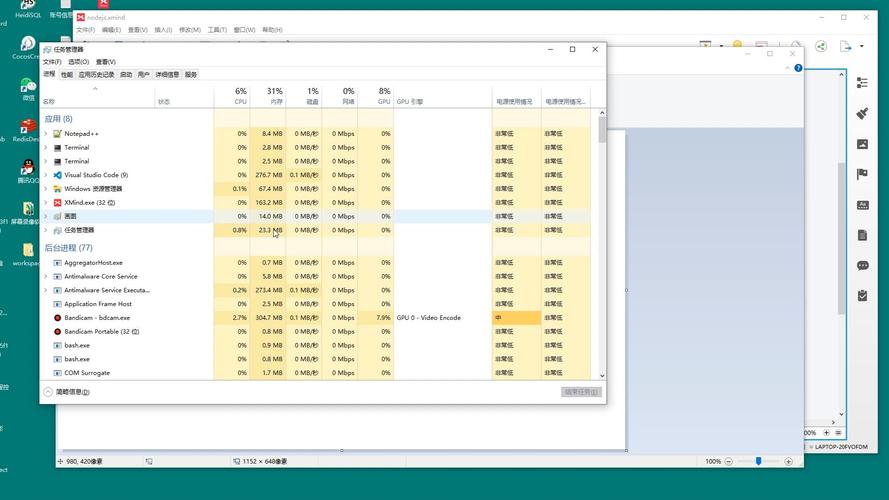Click the Bandicam - bdcam.exe red icon
The width and height of the screenshot is (889, 500).
pyautogui.click(x=57, y=318)
